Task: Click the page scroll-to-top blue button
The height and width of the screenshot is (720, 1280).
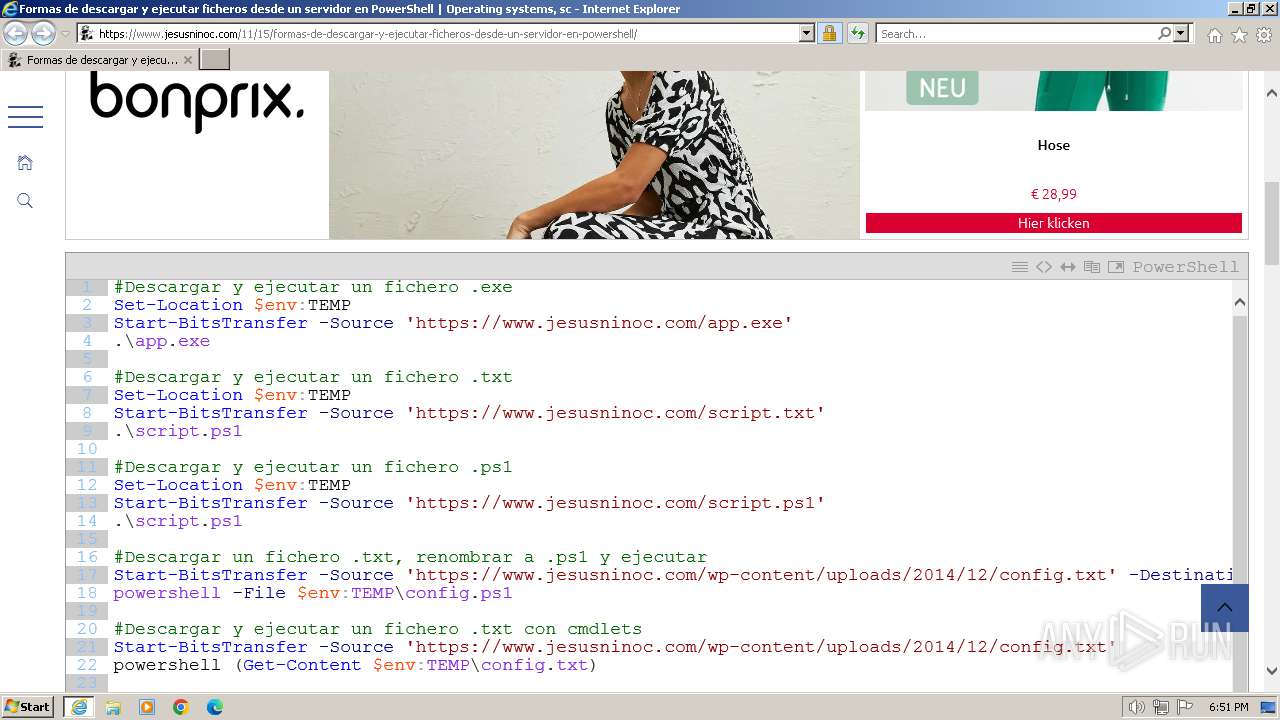Action: tap(1225, 607)
